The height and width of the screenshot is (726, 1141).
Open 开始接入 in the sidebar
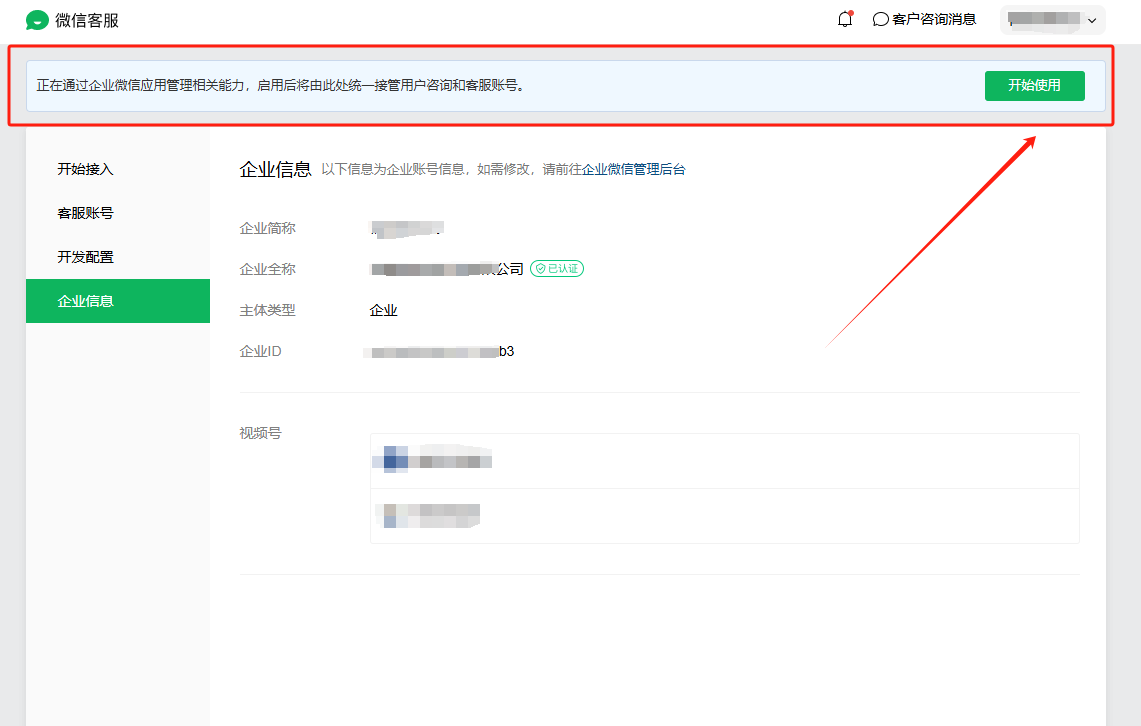pos(86,169)
